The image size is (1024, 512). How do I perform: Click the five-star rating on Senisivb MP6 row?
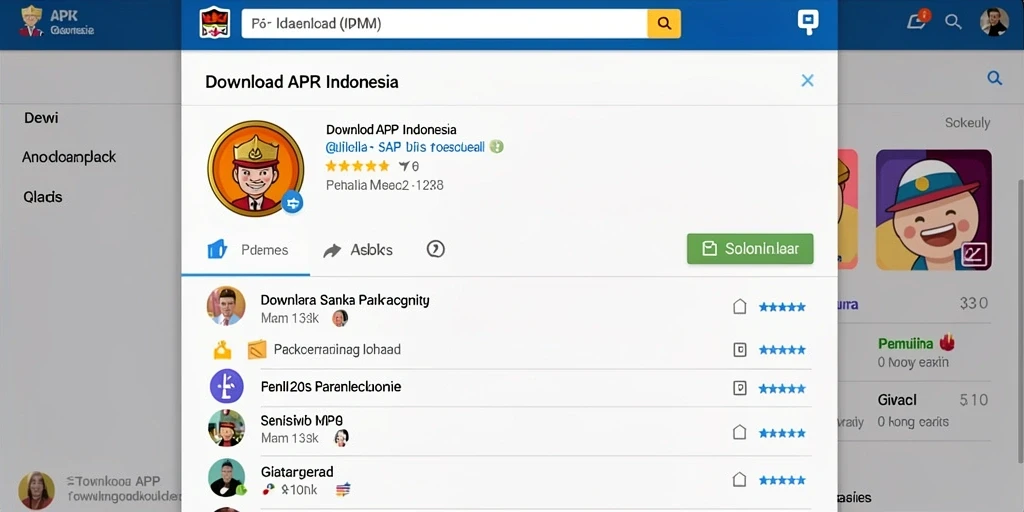[x=782, y=432]
